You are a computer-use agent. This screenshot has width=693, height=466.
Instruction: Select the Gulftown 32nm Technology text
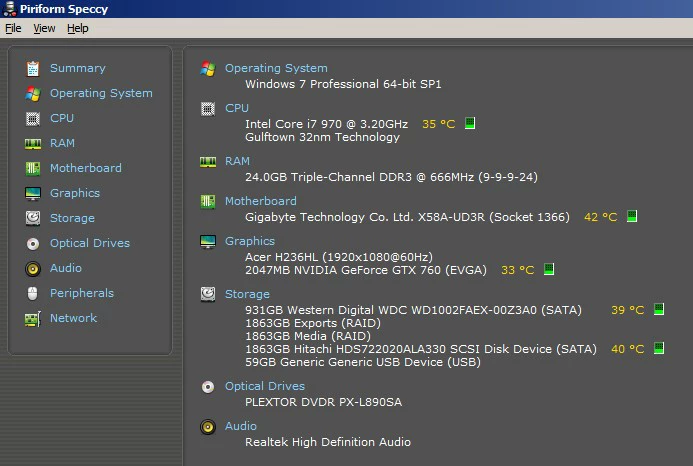click(x=323, y=137)
